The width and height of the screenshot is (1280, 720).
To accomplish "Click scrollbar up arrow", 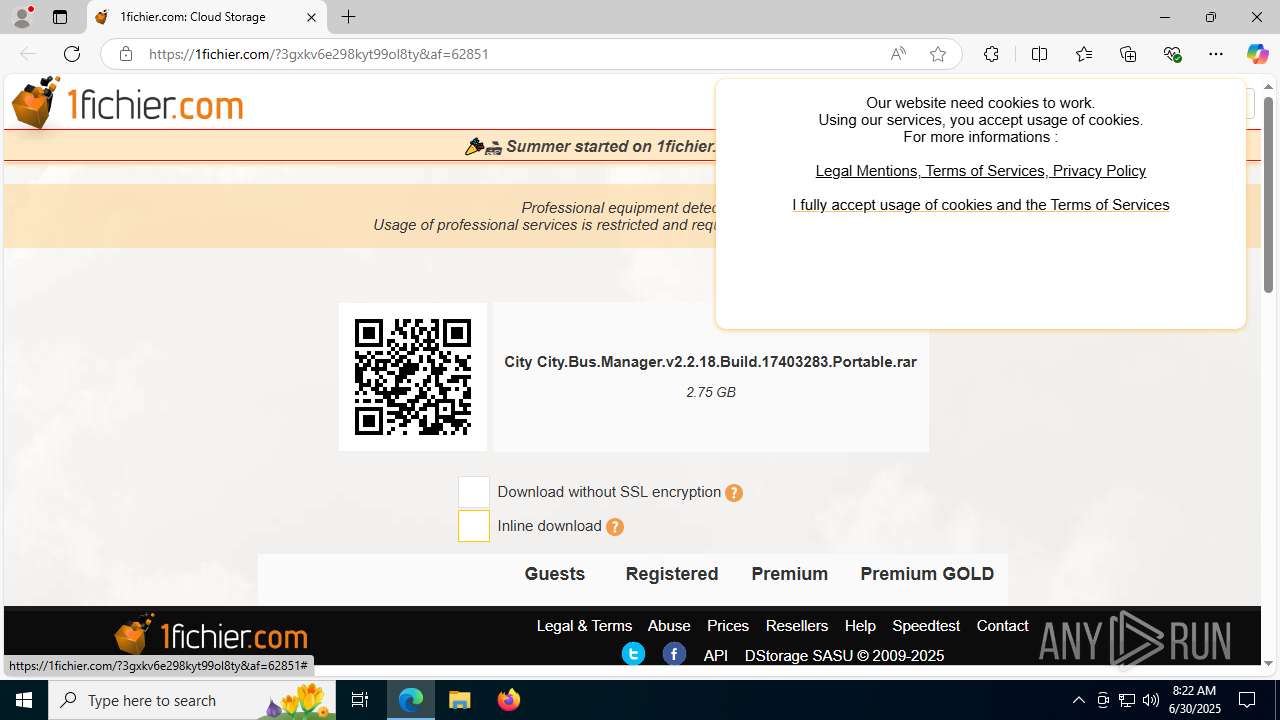I will coord(1268,87).
